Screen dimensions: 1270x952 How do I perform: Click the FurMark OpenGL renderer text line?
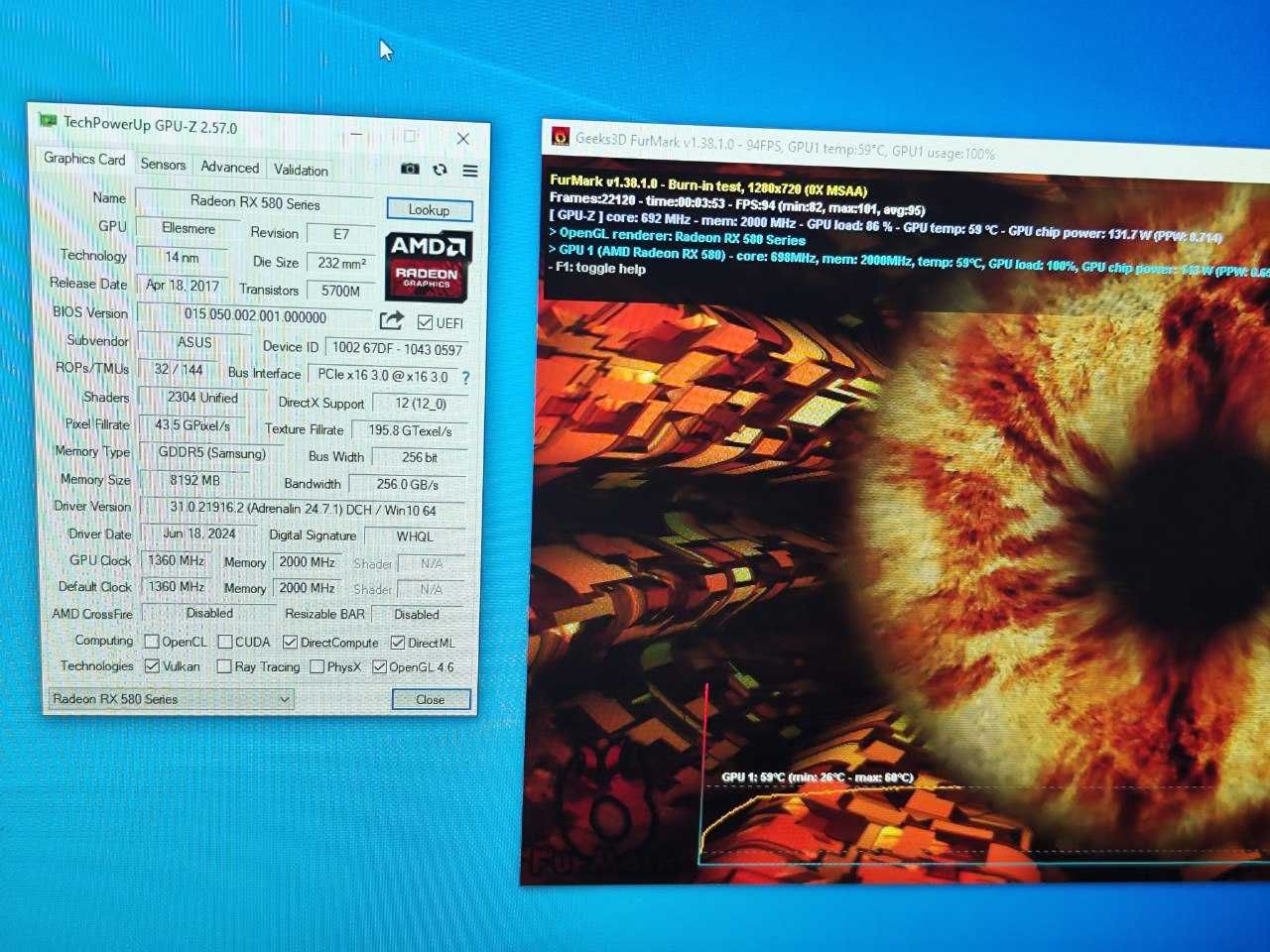pos(678,238)
